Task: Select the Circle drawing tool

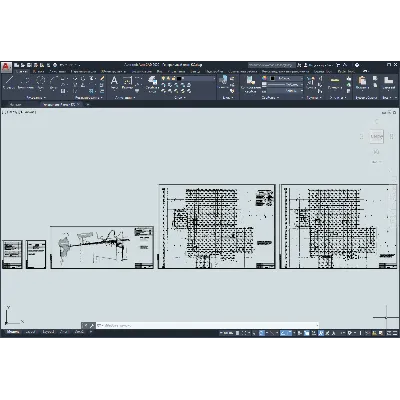Action: (x=41, y=82)
